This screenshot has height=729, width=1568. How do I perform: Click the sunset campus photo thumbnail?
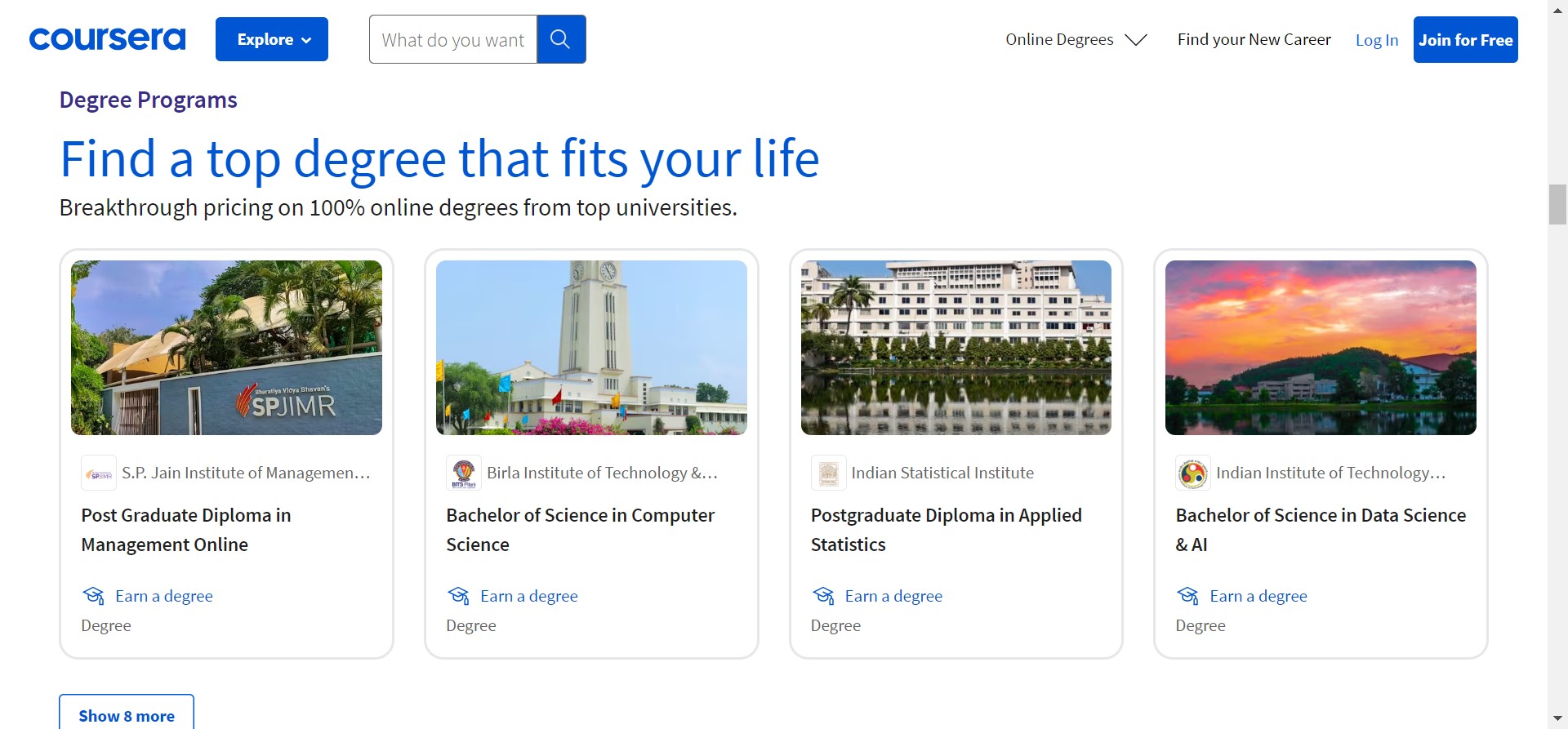point(1321,348)
